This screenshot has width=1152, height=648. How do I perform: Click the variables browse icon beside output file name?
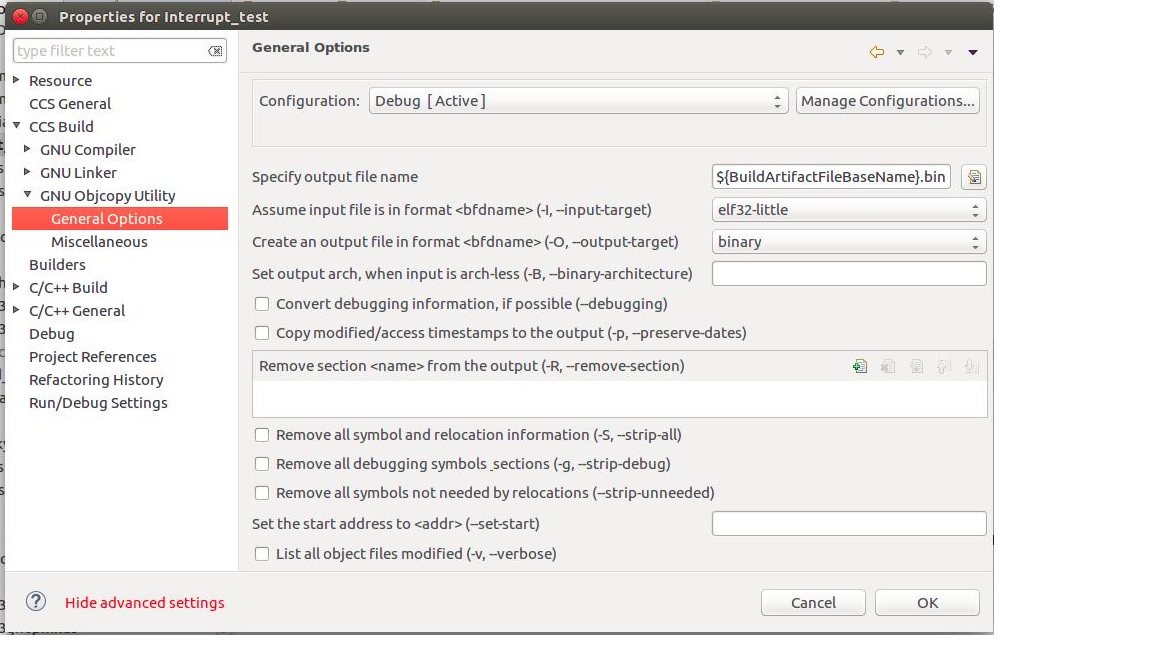[x=973, y=177]
